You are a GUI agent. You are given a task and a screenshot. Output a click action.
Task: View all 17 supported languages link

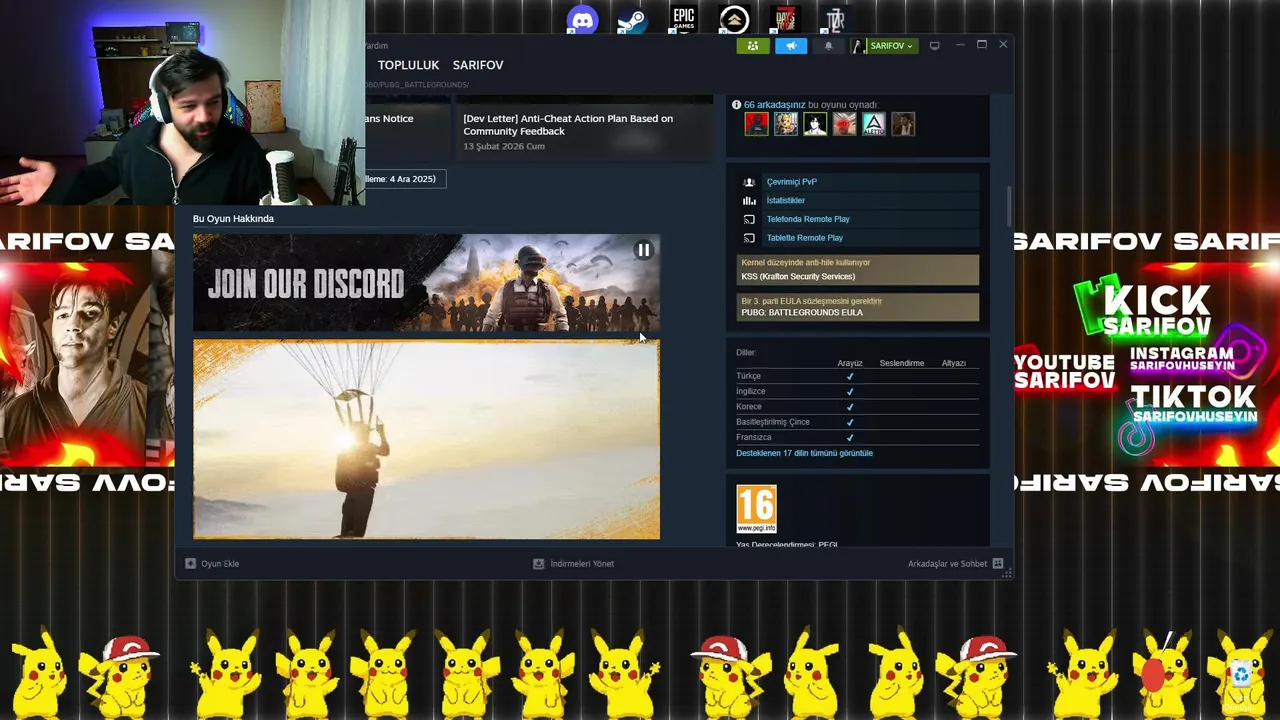coord(804,453)
